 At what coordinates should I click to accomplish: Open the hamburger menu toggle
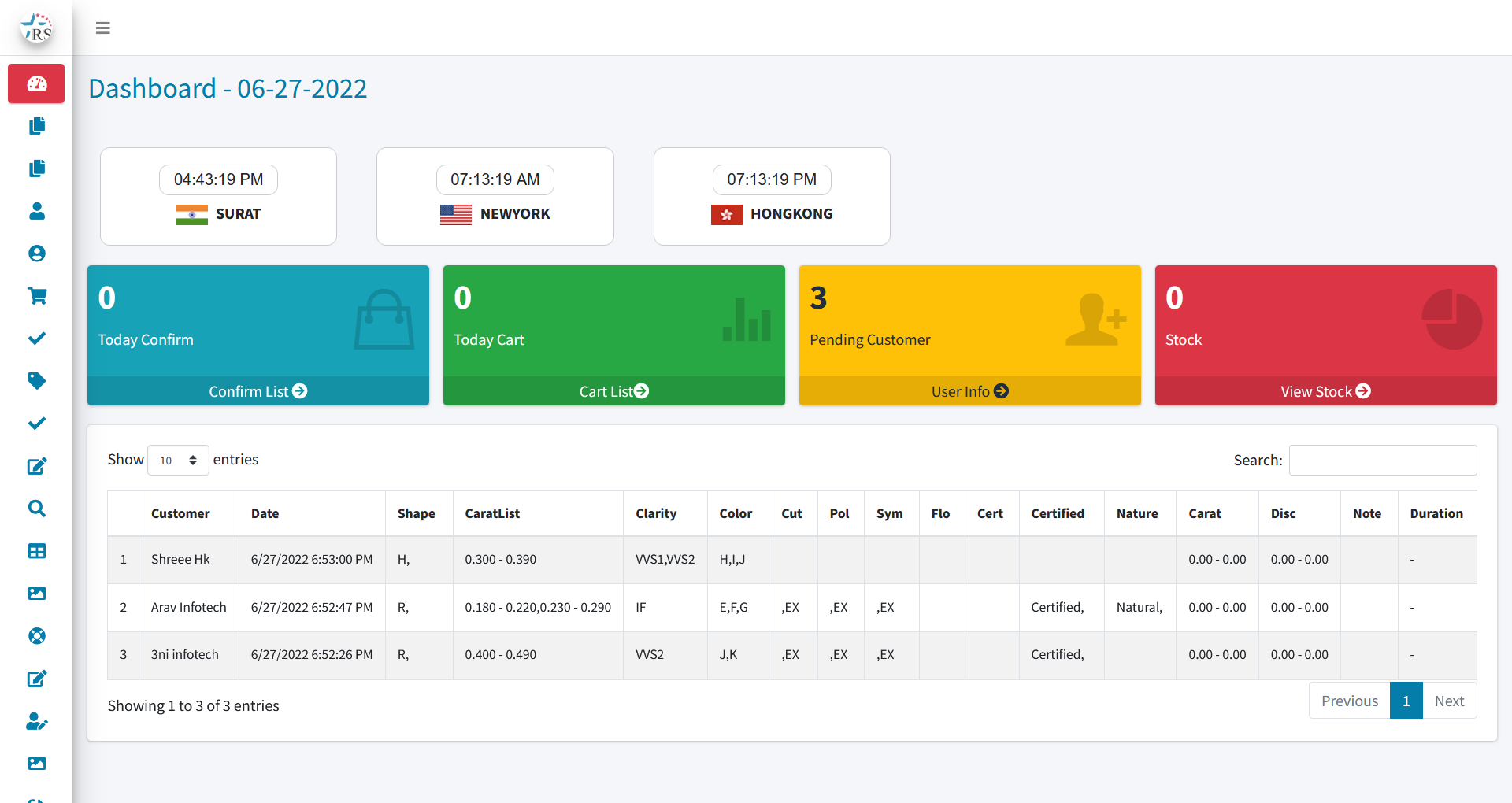pyautogui.click(x=102, y=28)
